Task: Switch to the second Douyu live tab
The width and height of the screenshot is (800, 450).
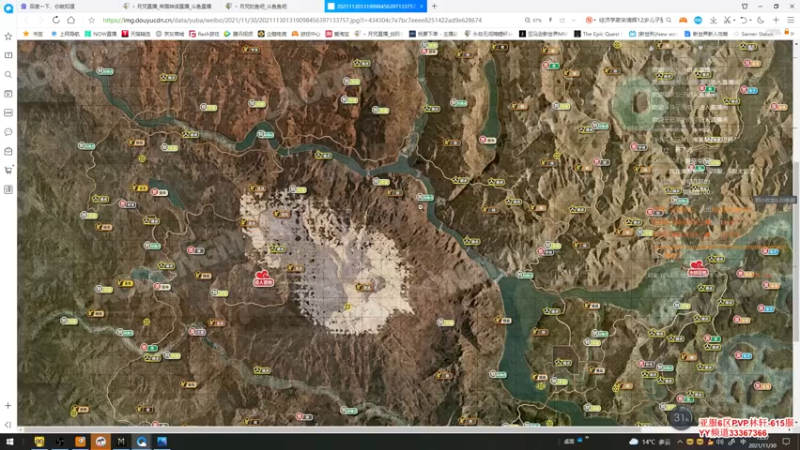Action: [171, 6]
